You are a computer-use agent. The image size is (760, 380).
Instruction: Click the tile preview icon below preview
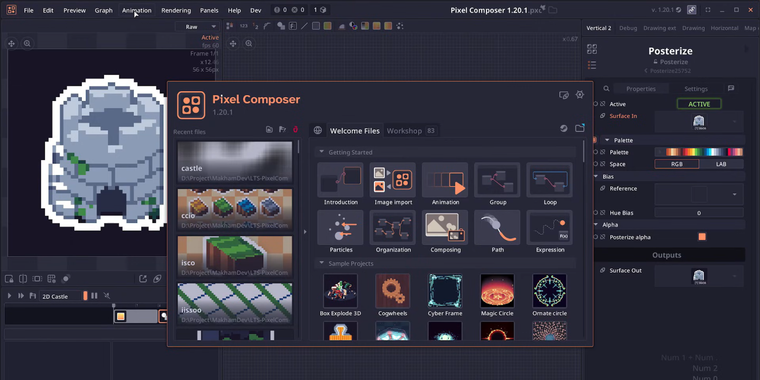tap(37, 279)
